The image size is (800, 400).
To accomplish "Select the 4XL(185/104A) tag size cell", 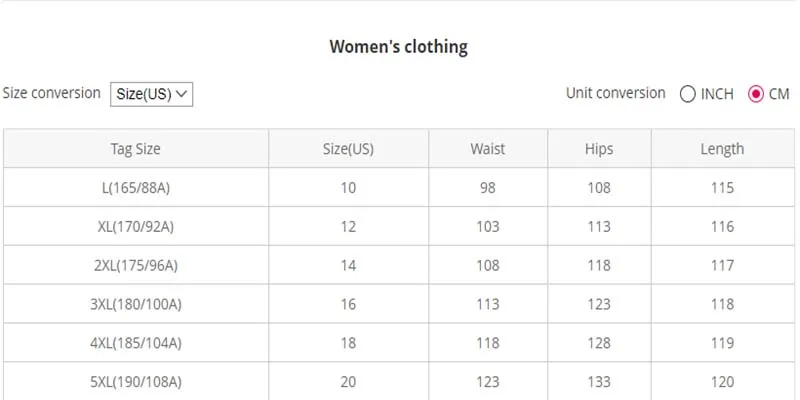I will pos(136,343).
